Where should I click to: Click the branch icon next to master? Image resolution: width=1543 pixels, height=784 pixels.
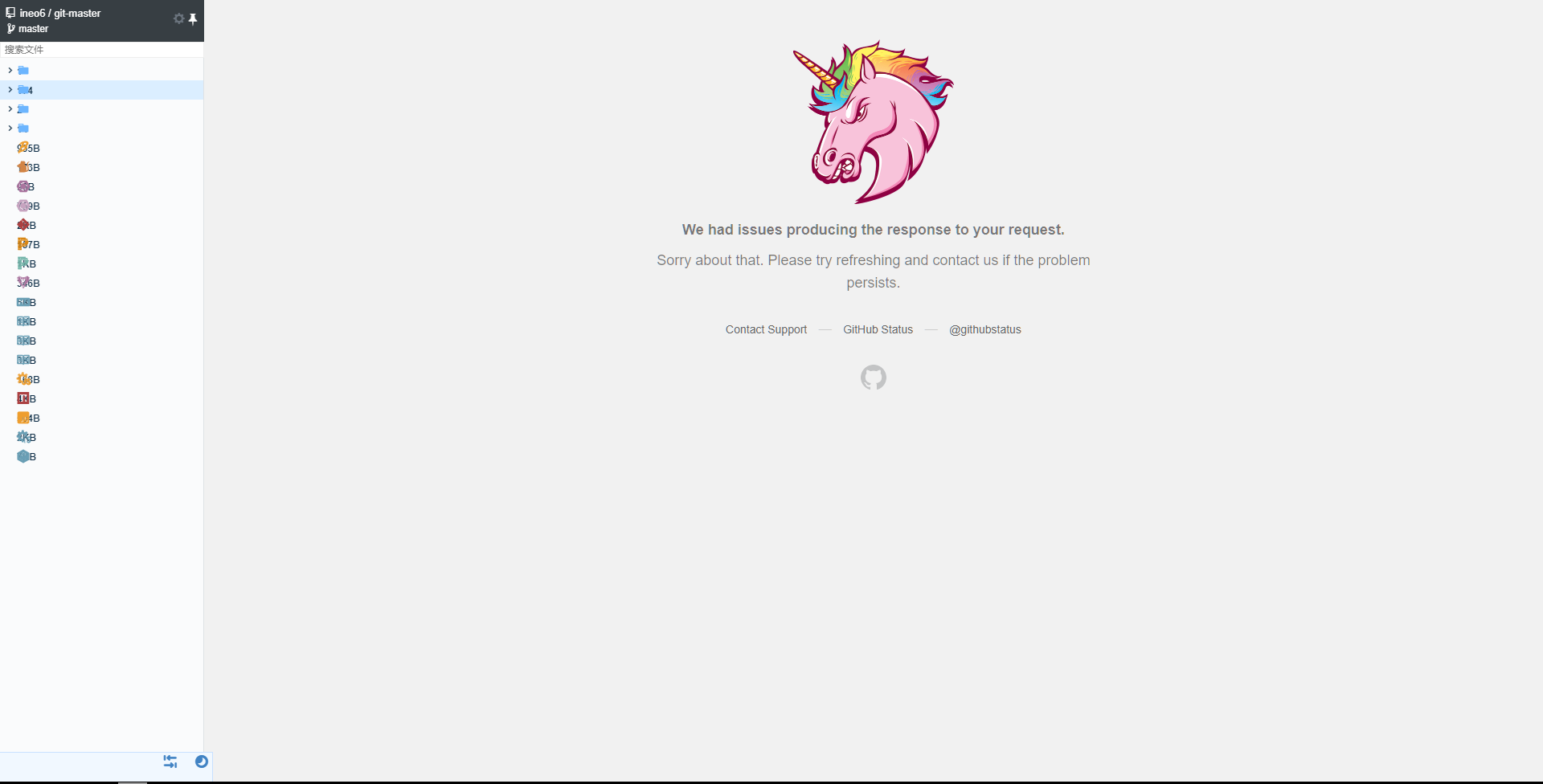click(x=10, y=28)
